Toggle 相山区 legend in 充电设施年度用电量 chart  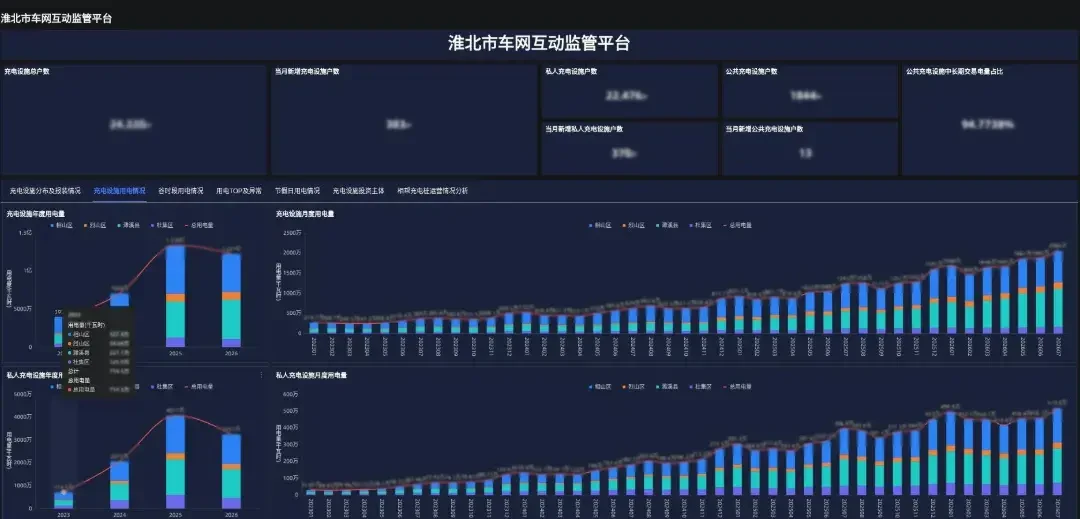point(61,225)
